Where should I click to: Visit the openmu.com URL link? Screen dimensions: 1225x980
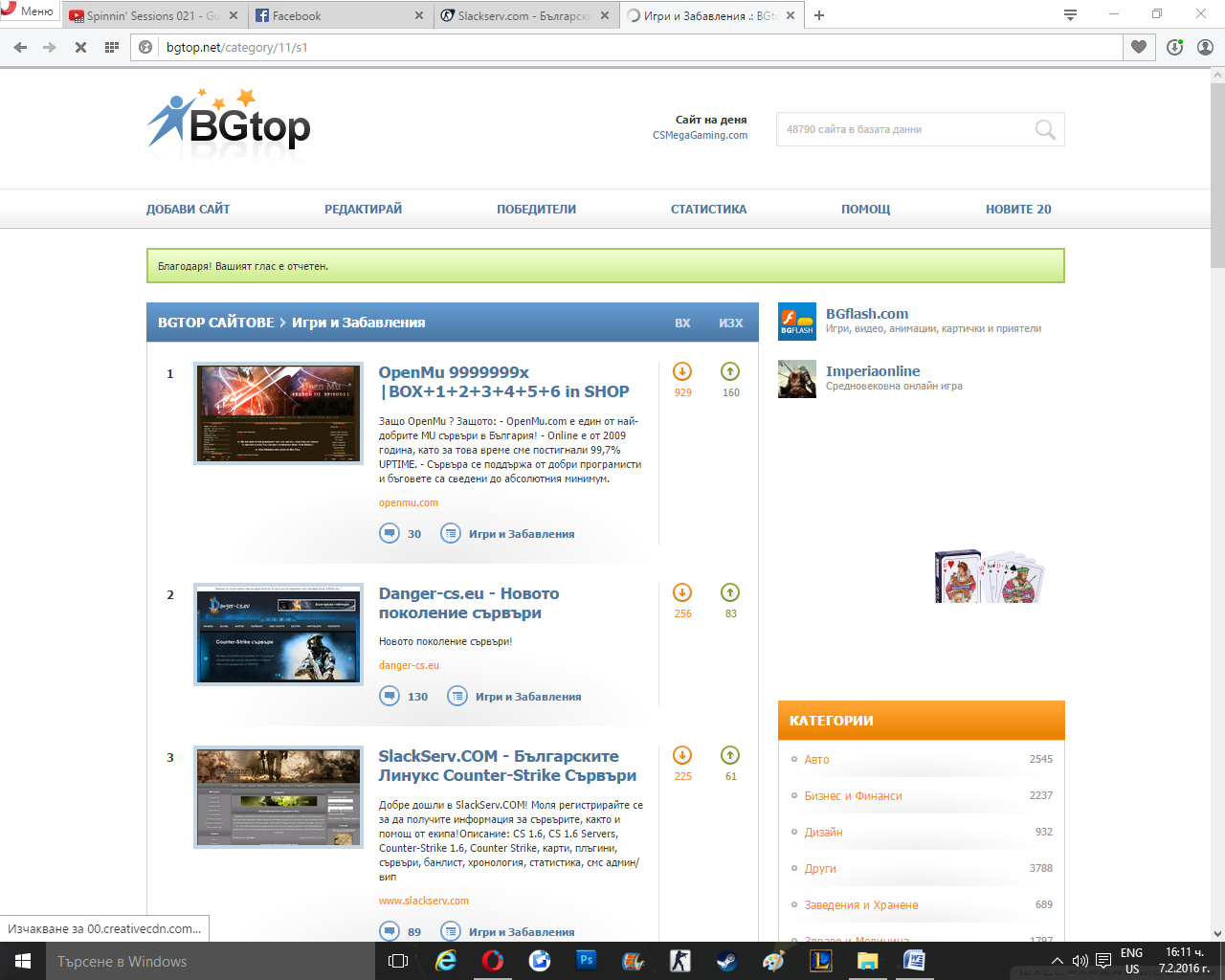(409, 502)
